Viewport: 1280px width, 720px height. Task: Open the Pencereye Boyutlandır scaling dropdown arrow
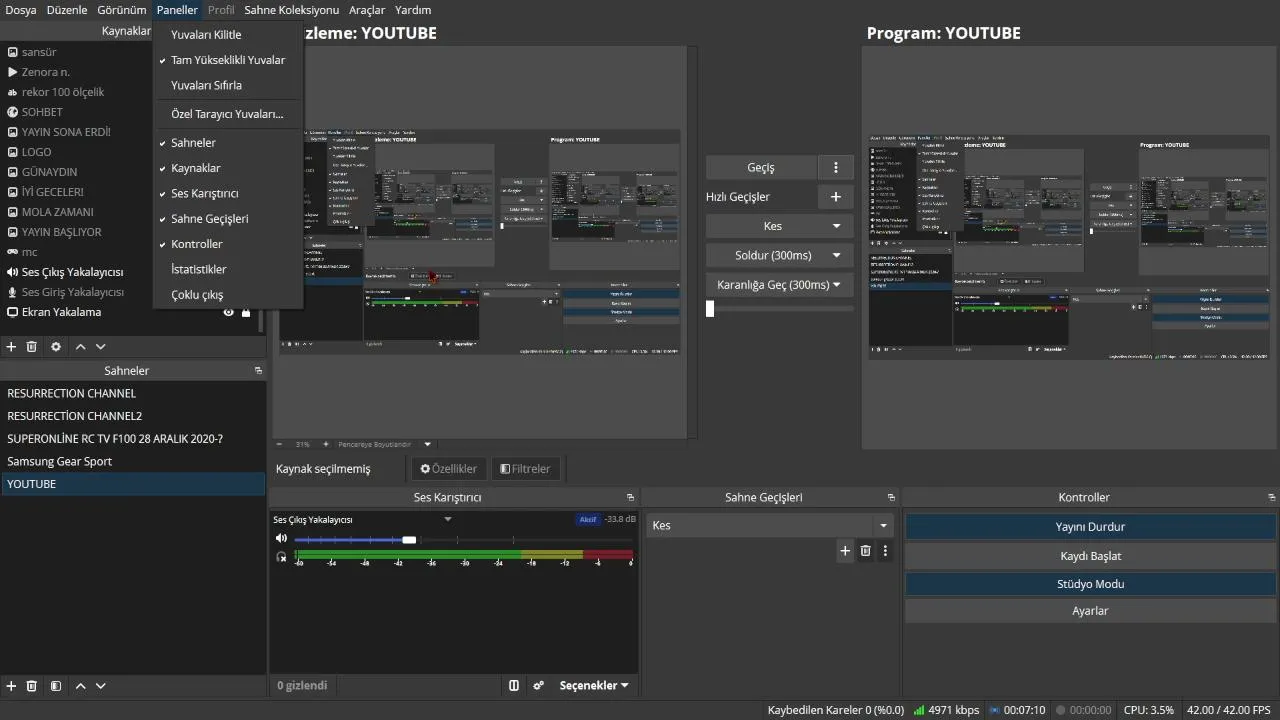click(428, 444)
